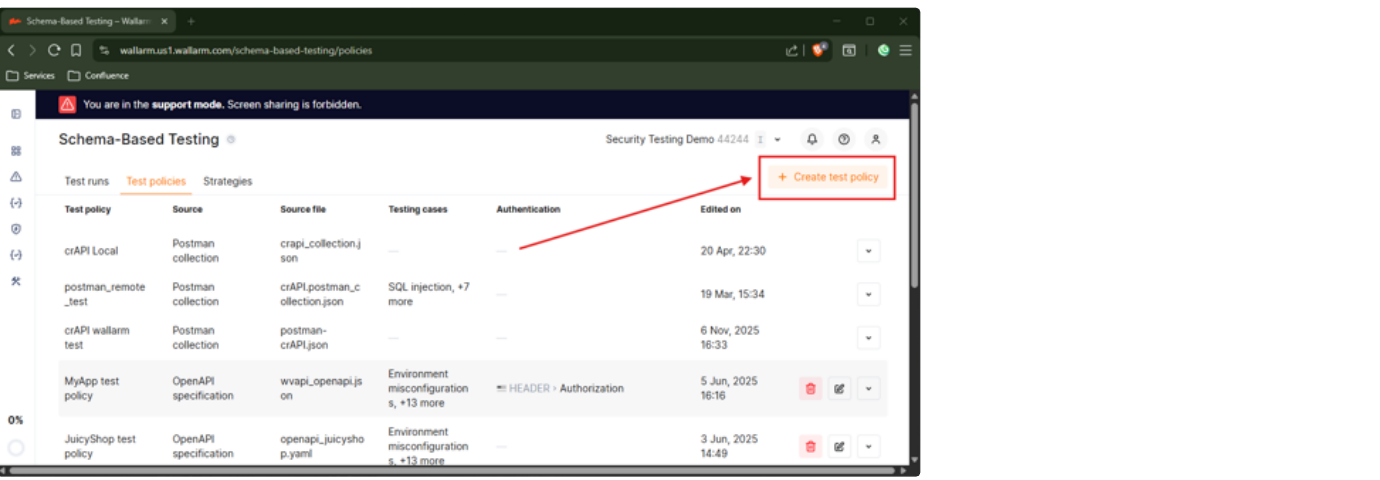Expand the crAPI Local row dropdown
Viewport: 1380px width, 480px height.
point(869,251)
